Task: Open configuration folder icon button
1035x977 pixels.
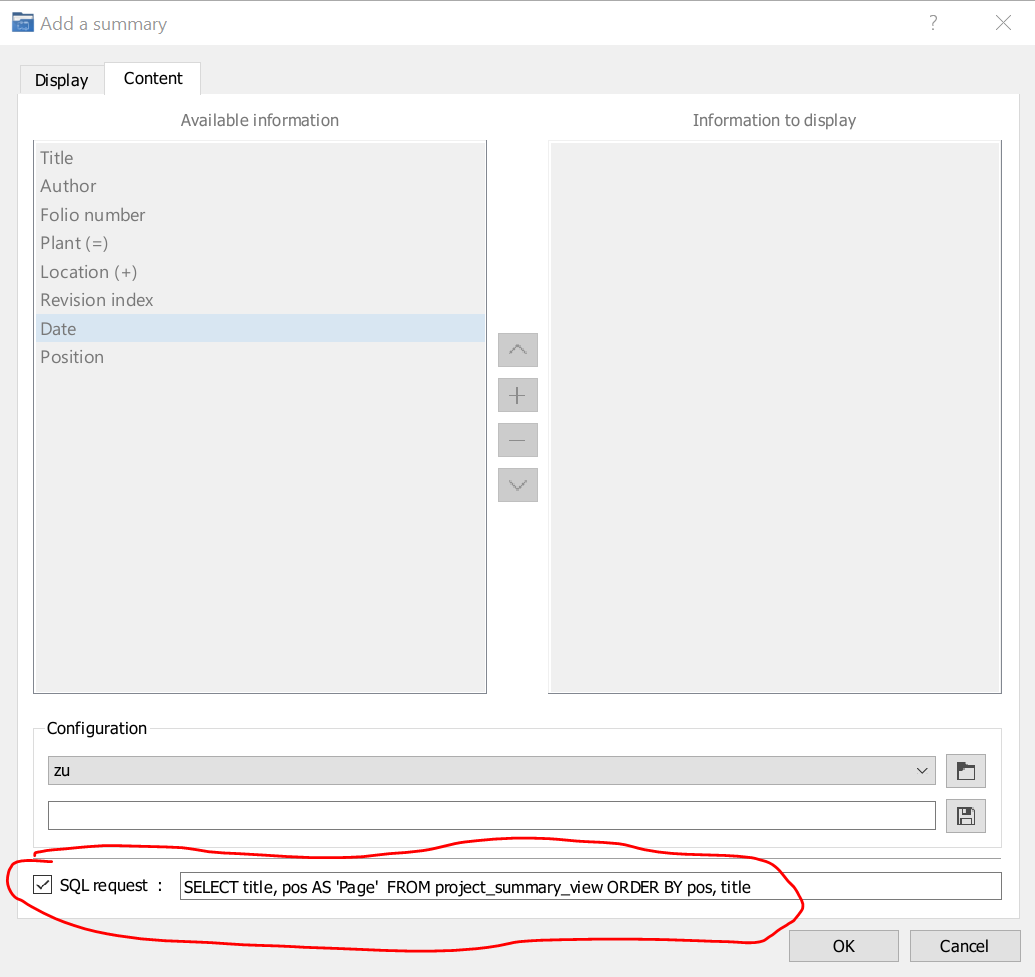Action: 965,771
